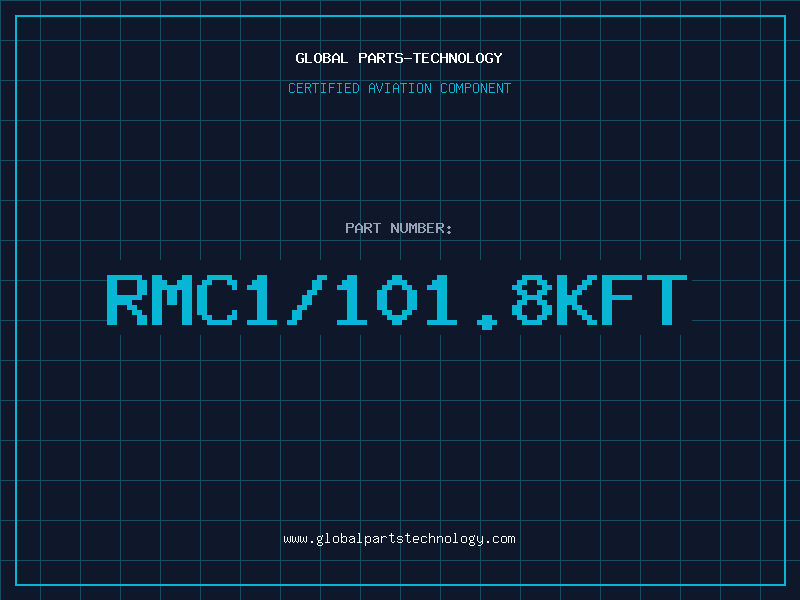Select the word COMPONENT in the subtitle
Viewport: 800px width, 600px height.
(476, 88)
